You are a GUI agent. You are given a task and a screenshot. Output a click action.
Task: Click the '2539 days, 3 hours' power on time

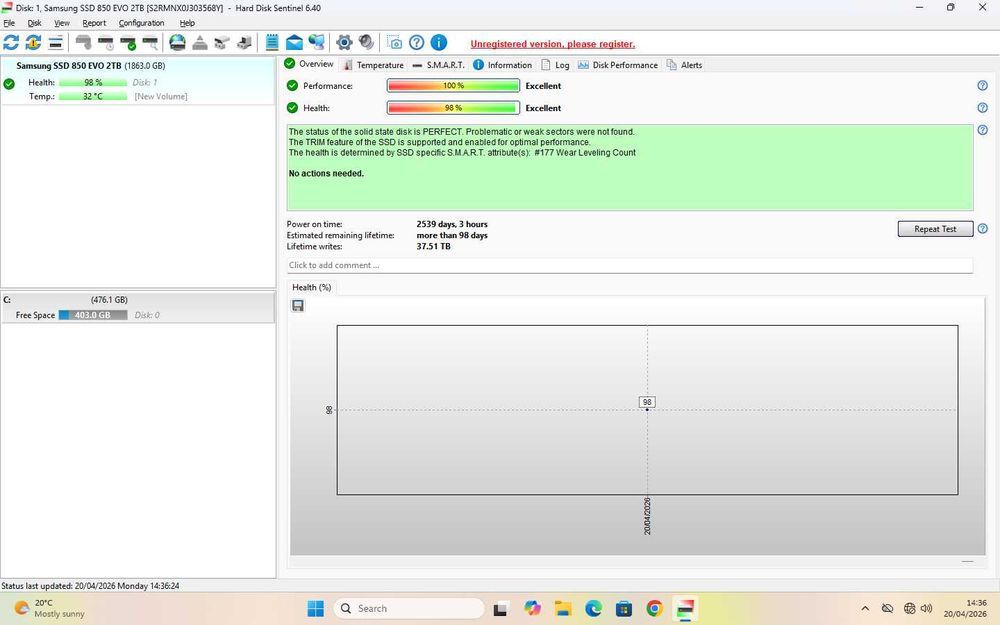click(452, 224)
